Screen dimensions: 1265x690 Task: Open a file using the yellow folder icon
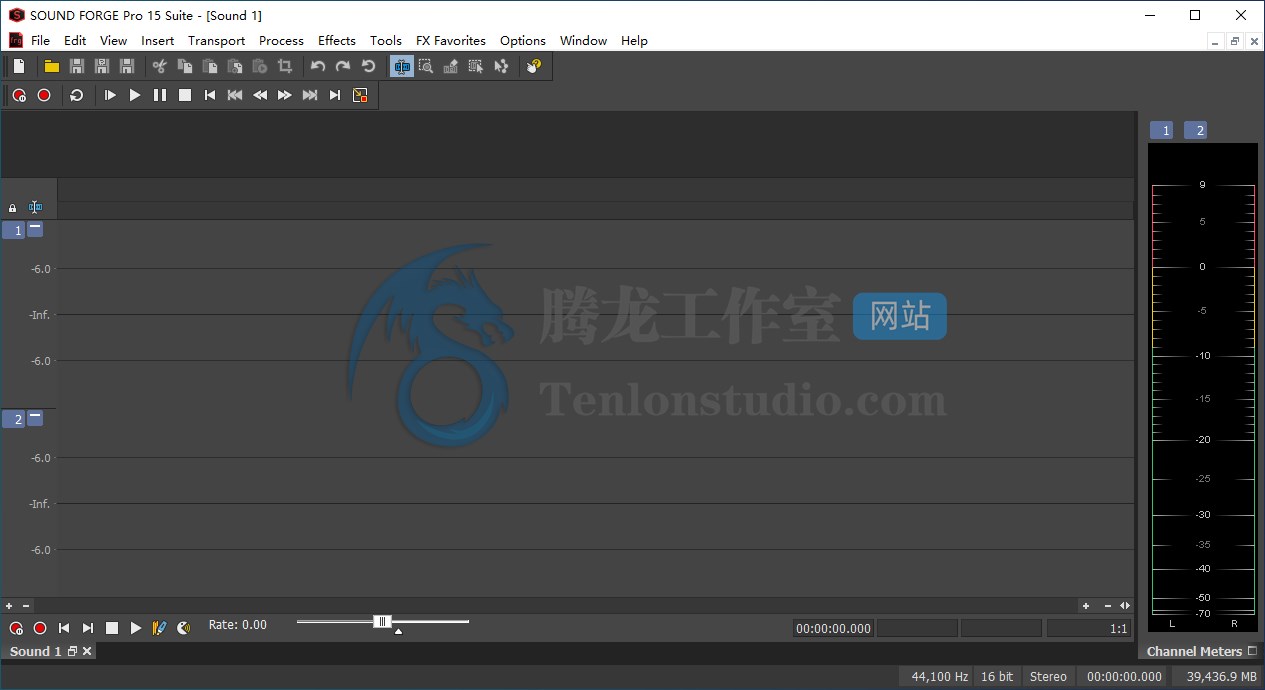52,66
